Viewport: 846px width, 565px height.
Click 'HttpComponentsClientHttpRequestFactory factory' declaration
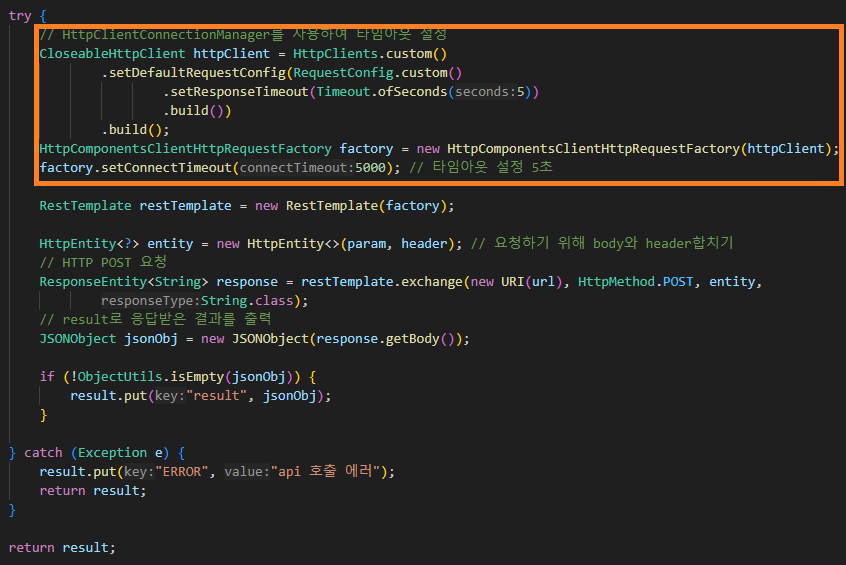click(216, 149)
